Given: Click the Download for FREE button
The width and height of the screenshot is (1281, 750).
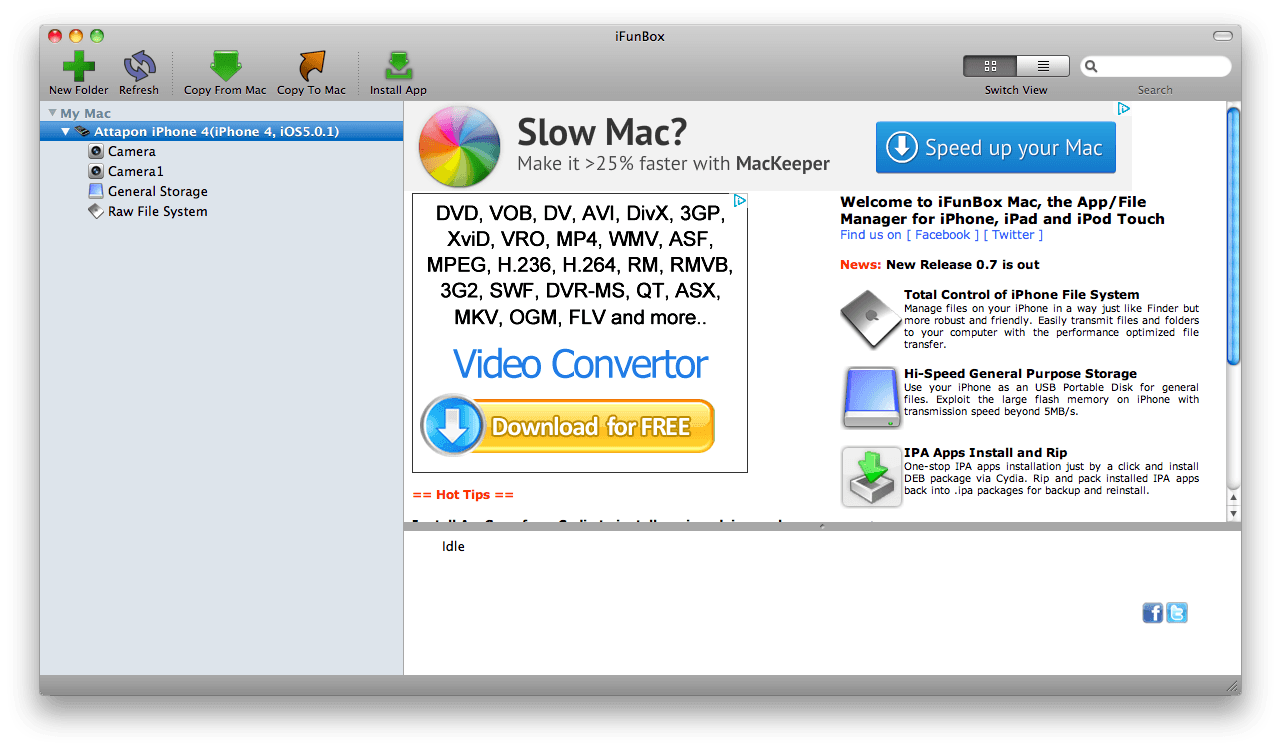Looking at the screenshot, I should (x=567, y=426).
